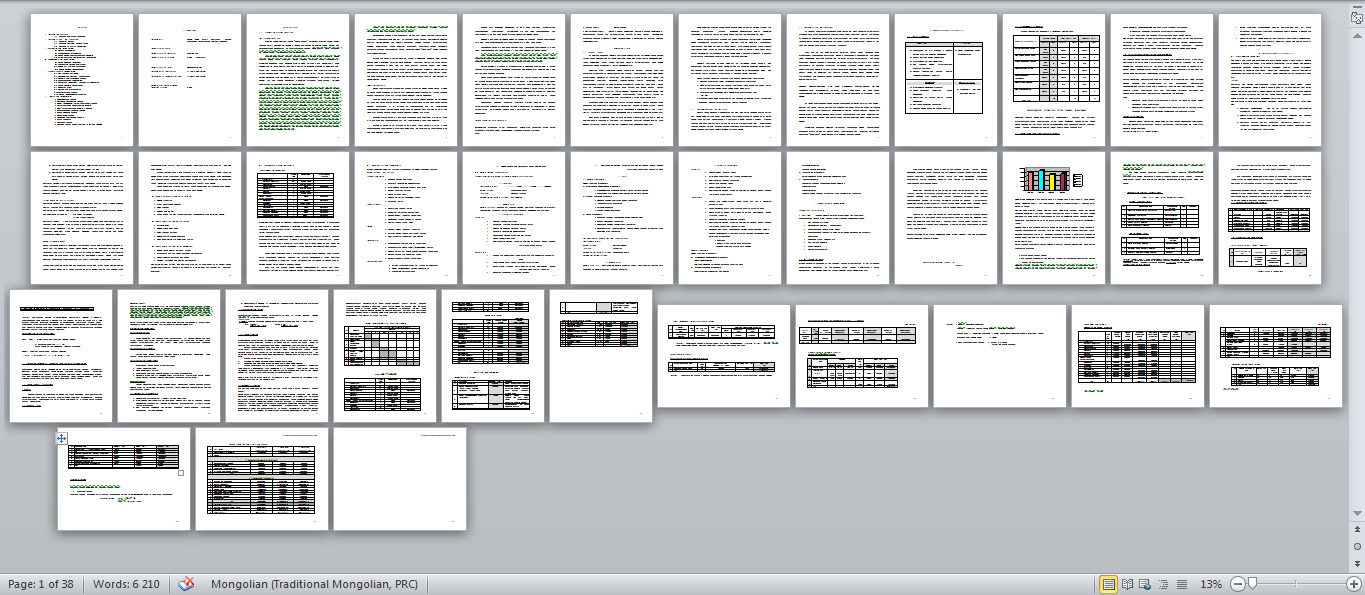Switch to Draft view
1365x595 pixels.
point(1182,584)
